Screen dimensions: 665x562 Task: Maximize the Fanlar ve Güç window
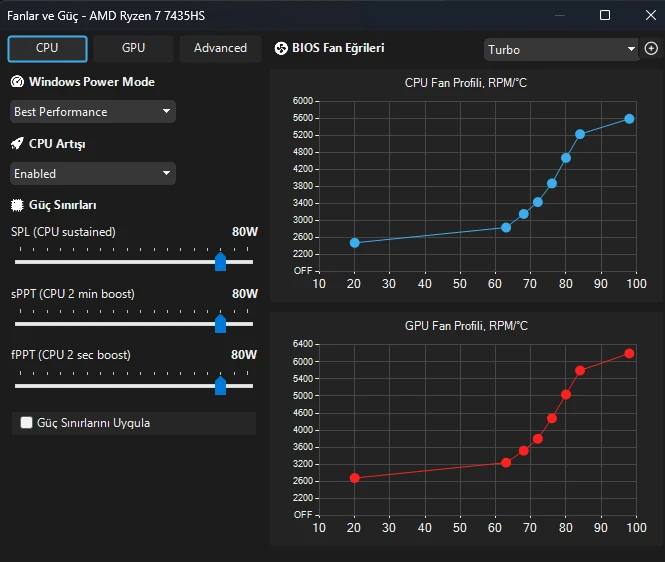point(605,15)
